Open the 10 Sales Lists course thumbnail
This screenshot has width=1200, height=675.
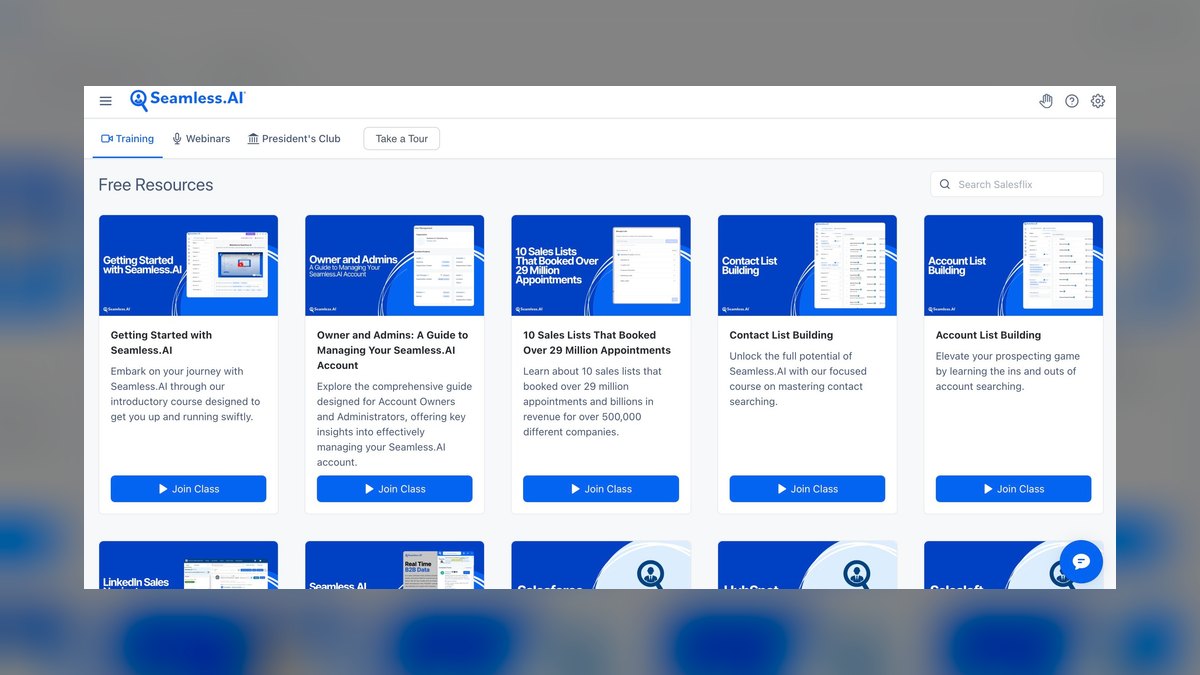point(601,265)
